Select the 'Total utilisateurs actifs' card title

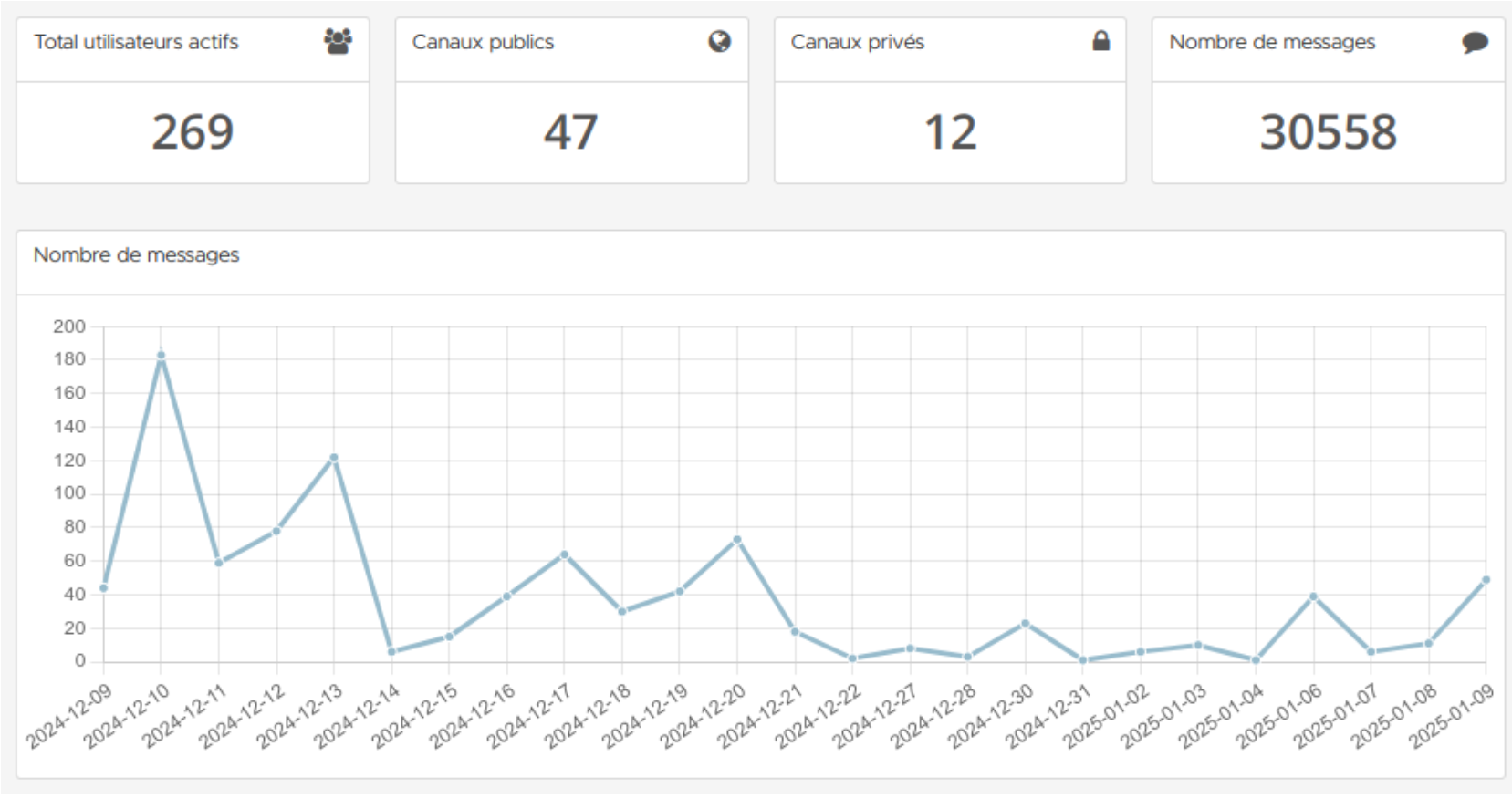136,42
